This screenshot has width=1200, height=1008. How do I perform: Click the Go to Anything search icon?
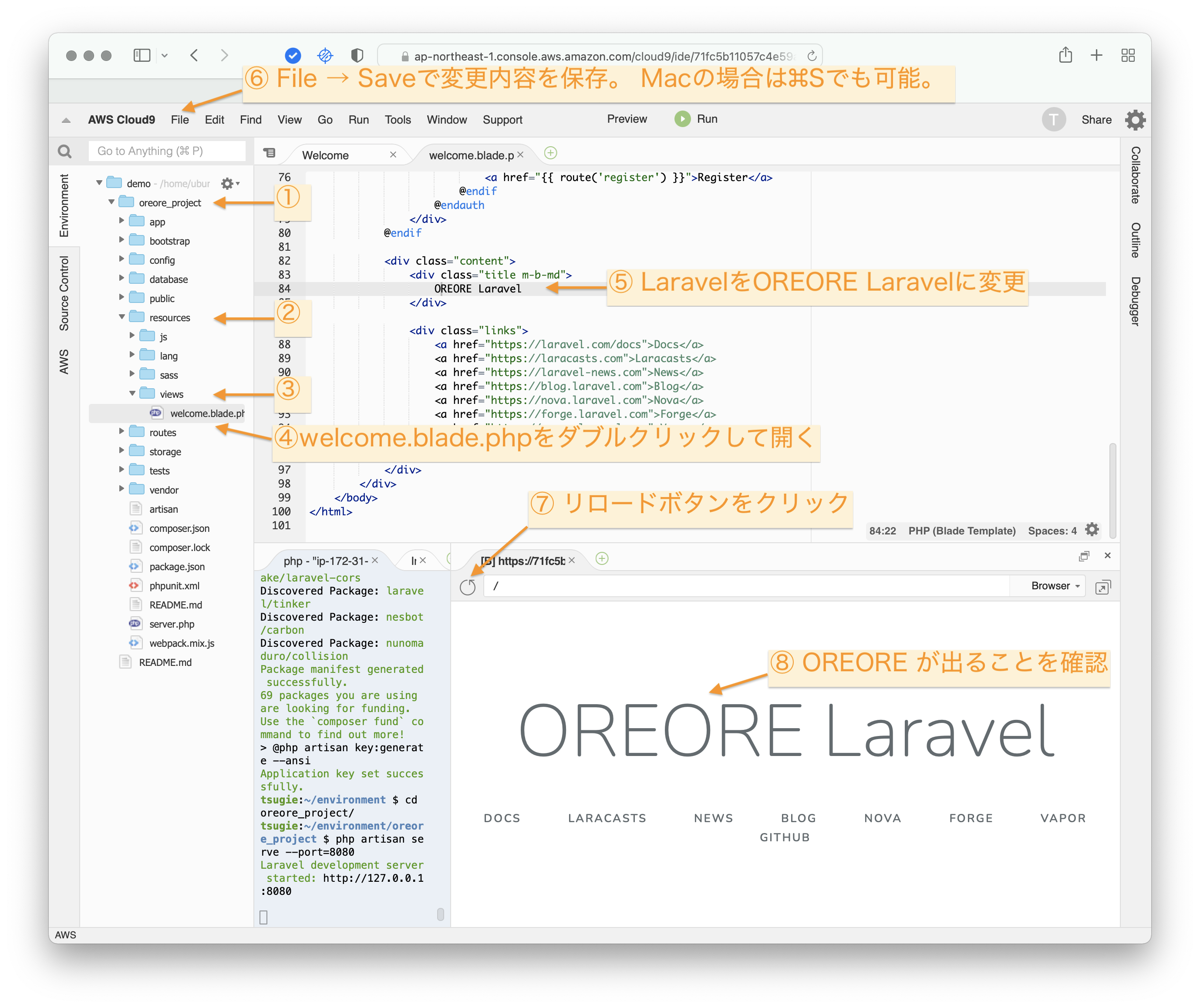(65, 151)
